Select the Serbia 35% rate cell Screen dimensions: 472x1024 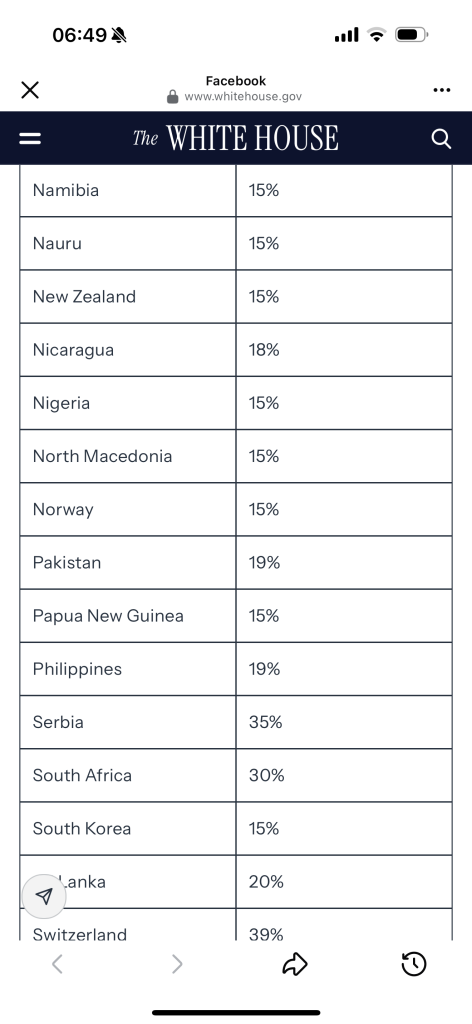click(x=344, y=722)
